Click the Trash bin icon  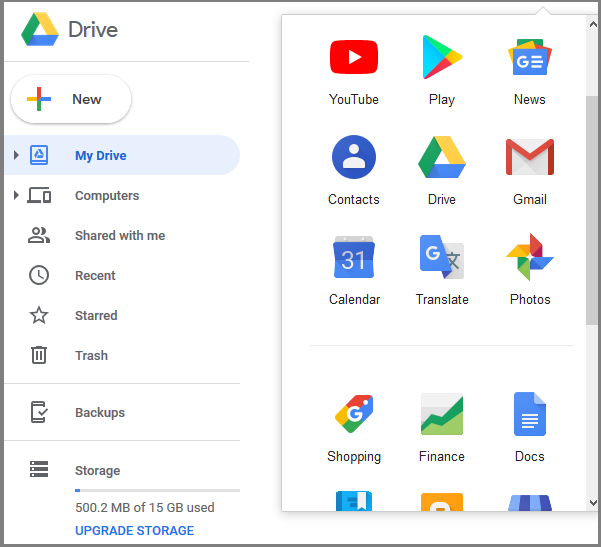click(39, 355)
